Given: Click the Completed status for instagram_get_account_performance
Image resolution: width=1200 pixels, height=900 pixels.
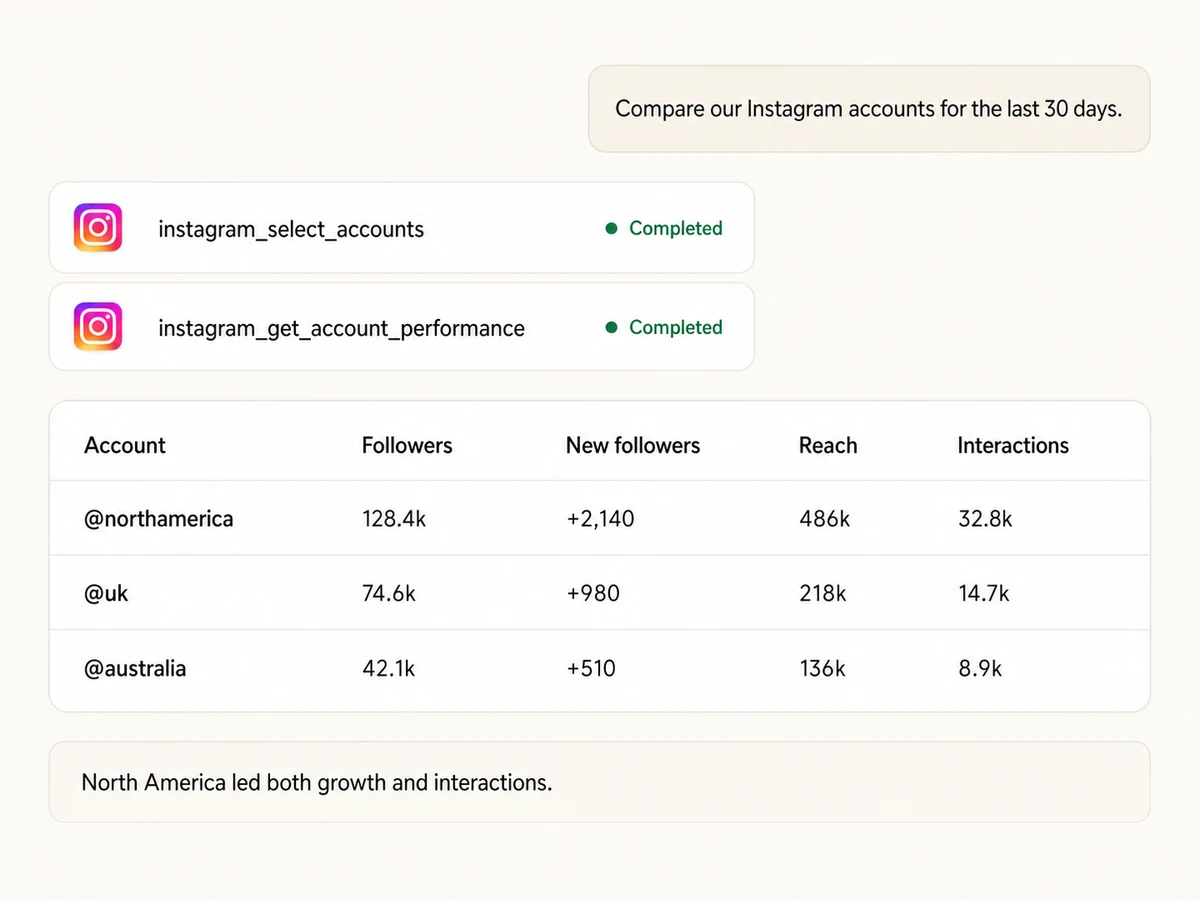Looking at the screenshot, I should [664, 327].
